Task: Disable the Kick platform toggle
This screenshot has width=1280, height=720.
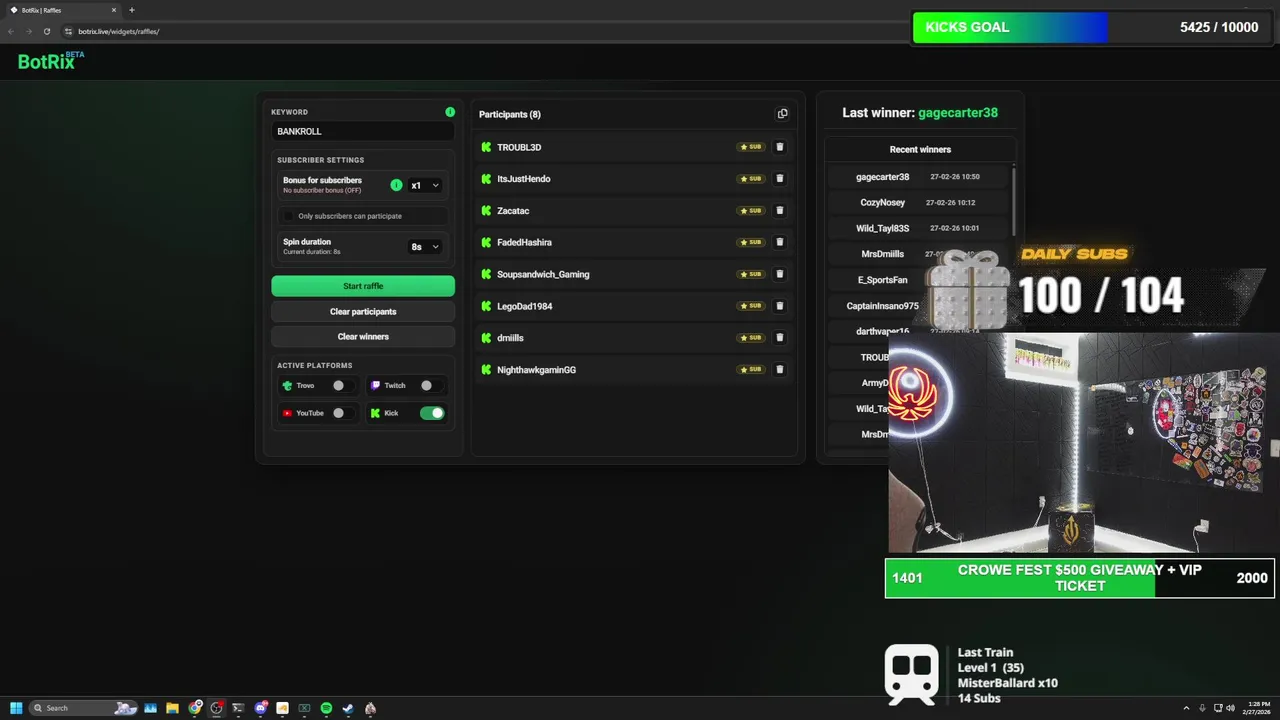Action: pyautogui.click(x=432, y=413)
